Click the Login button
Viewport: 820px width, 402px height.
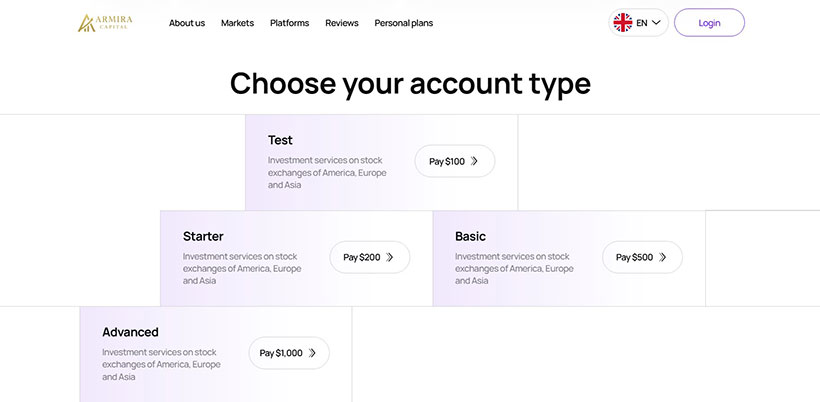click(x=709, y=22)
